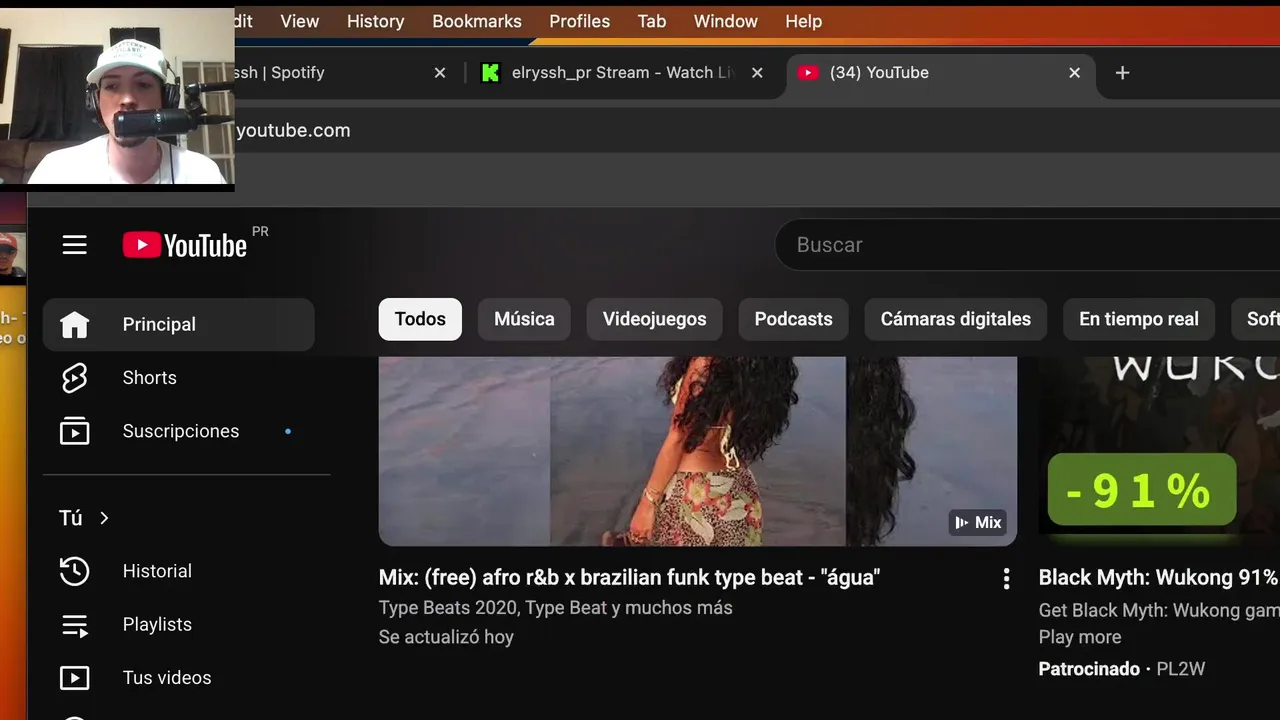1280x720 pixels.
Task: Open the Mix: (free) afro r&b title link
Action: 629,577
